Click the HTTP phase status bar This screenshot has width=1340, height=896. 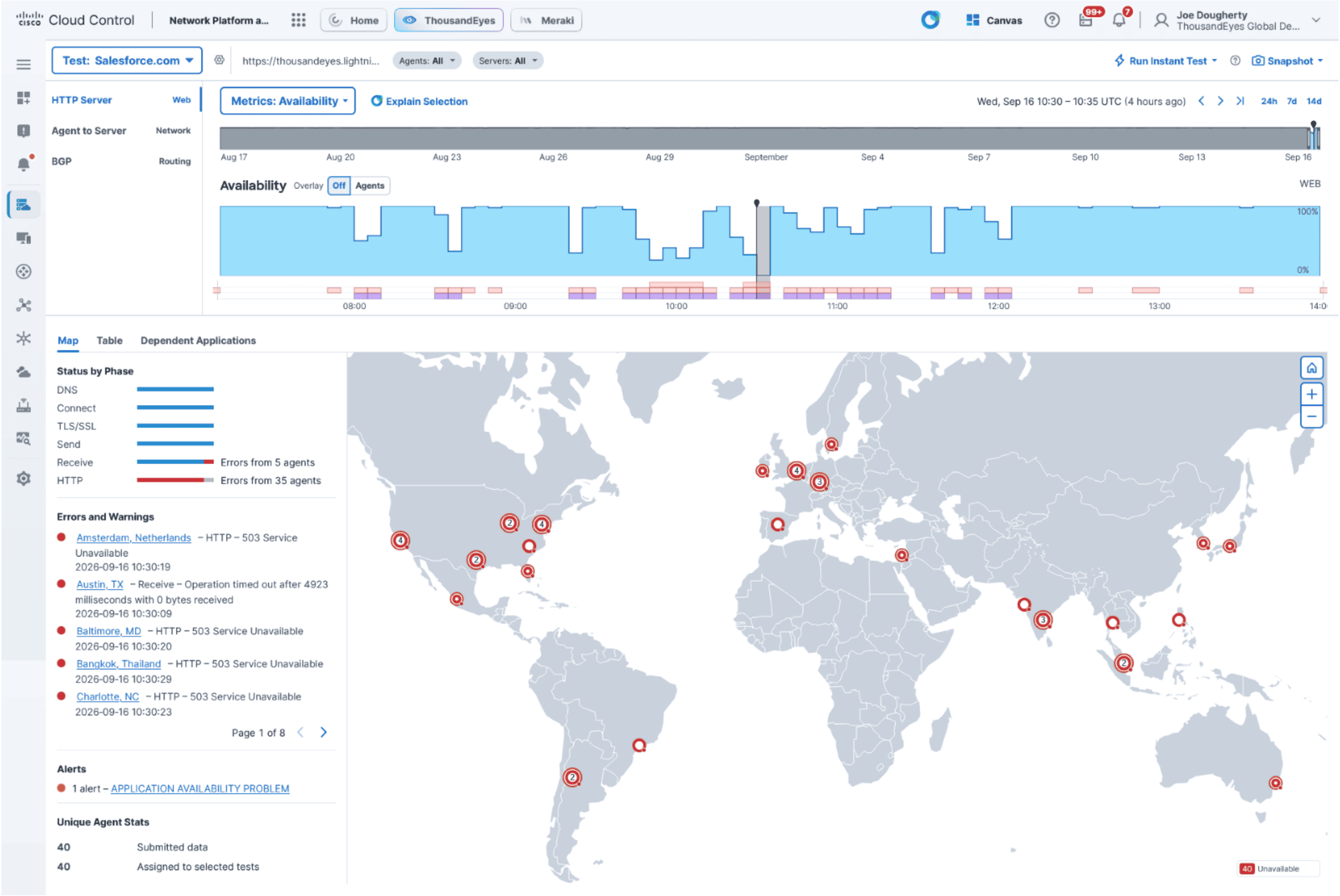click(x=175, y=481)
